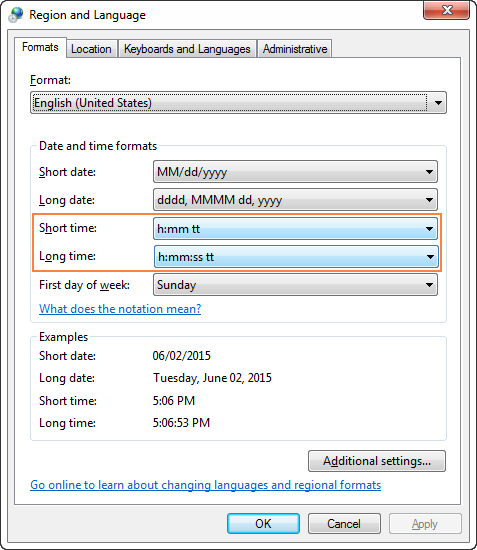The height and width of the screenshot is (550, 477).
Task: Open the Location tab
Action: (91, 49)
